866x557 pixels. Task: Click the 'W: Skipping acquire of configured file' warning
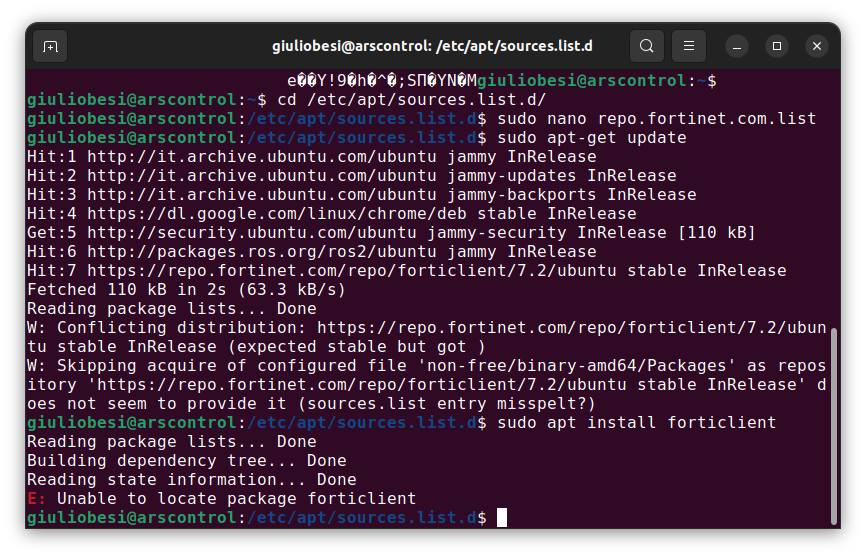point(426,385)
